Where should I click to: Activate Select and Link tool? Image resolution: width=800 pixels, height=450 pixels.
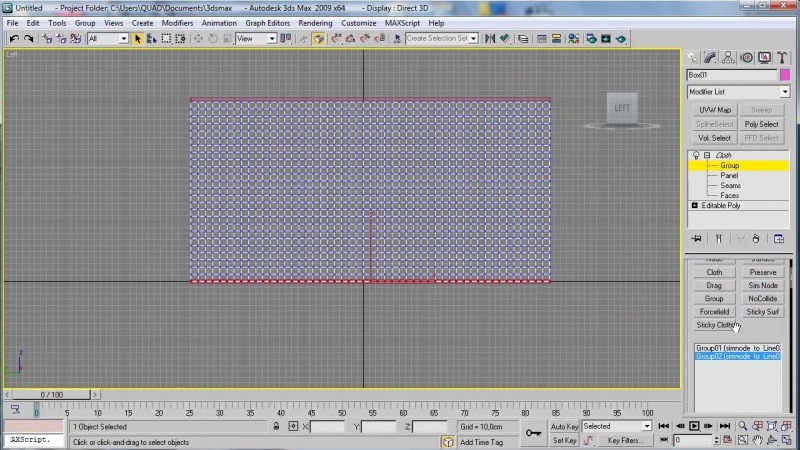tap(46, 39)
